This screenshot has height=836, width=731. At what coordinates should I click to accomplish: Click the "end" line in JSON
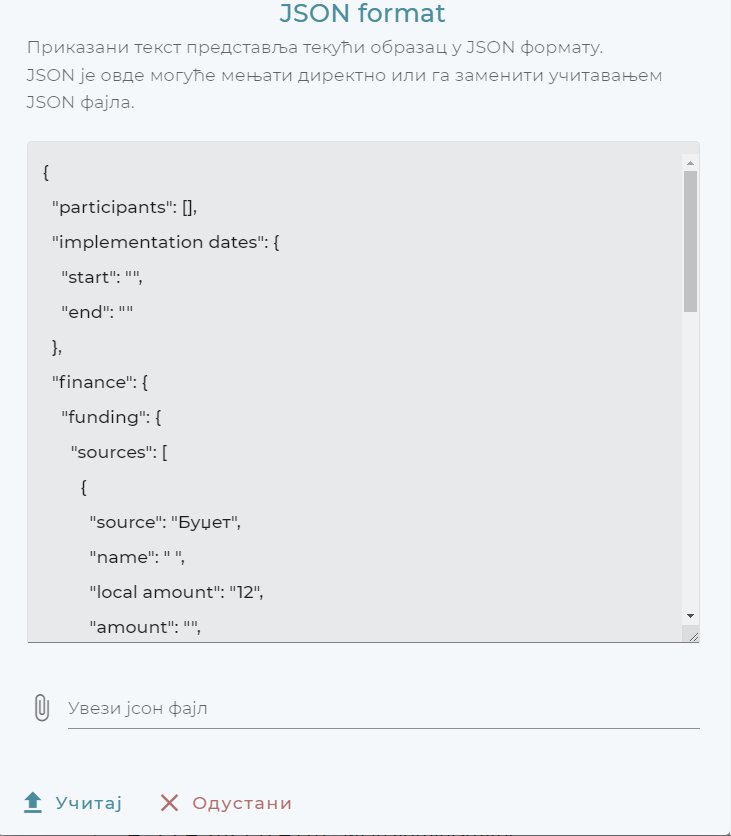coord(97,312)
